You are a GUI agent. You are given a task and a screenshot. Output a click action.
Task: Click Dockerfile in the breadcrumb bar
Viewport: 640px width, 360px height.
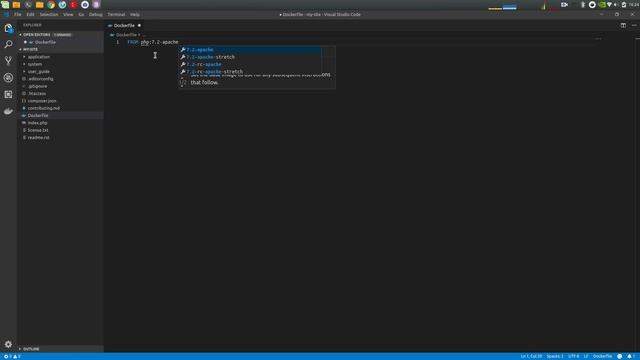tap(126, 35)
